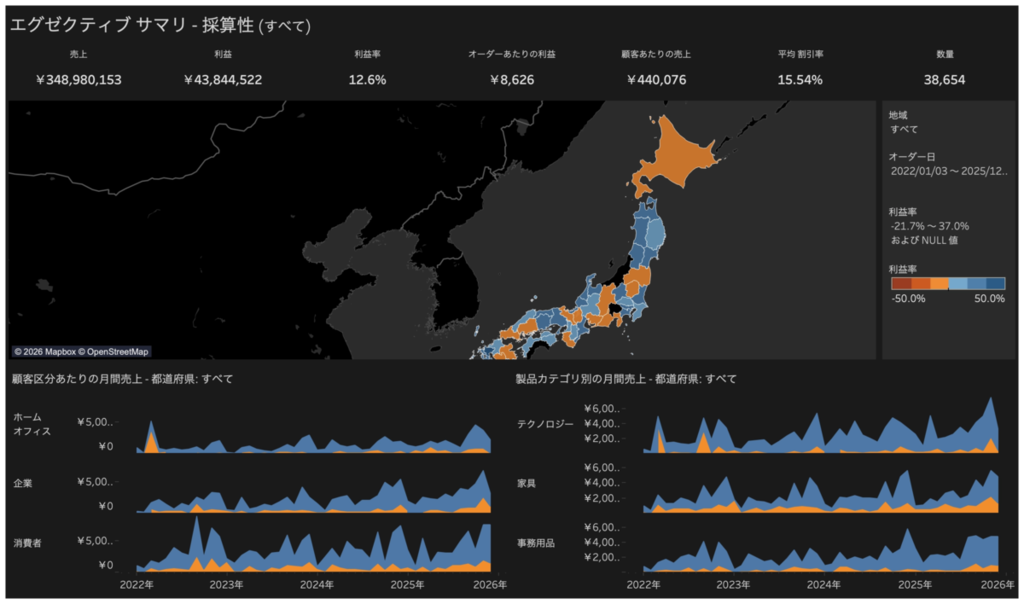The width and height of the screenshot is (1024, 604).
Task: Select the 家具 row label
Action: (526, 483)
